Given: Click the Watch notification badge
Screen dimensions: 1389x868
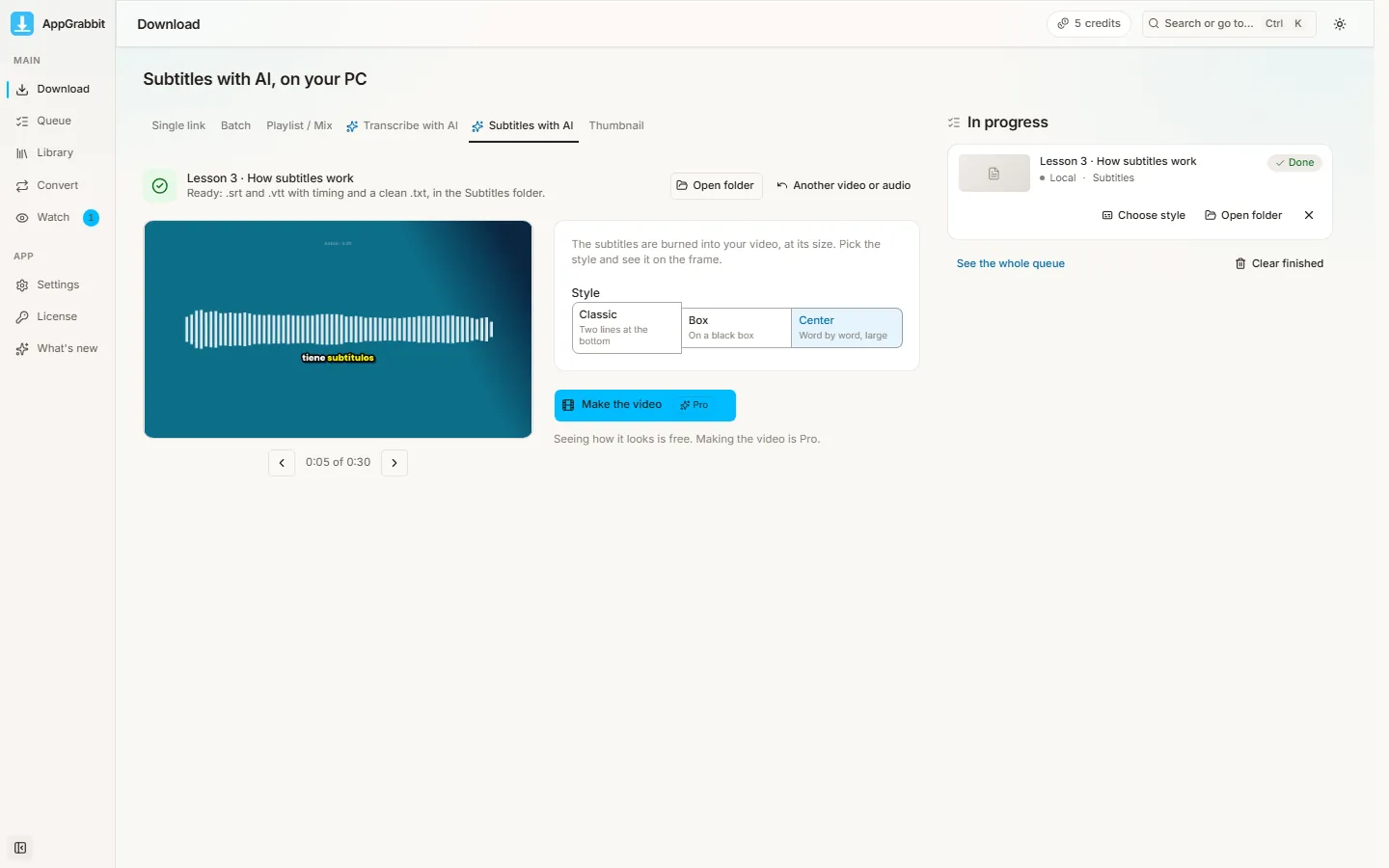Looking at the screenshot, I should (91, 218).
